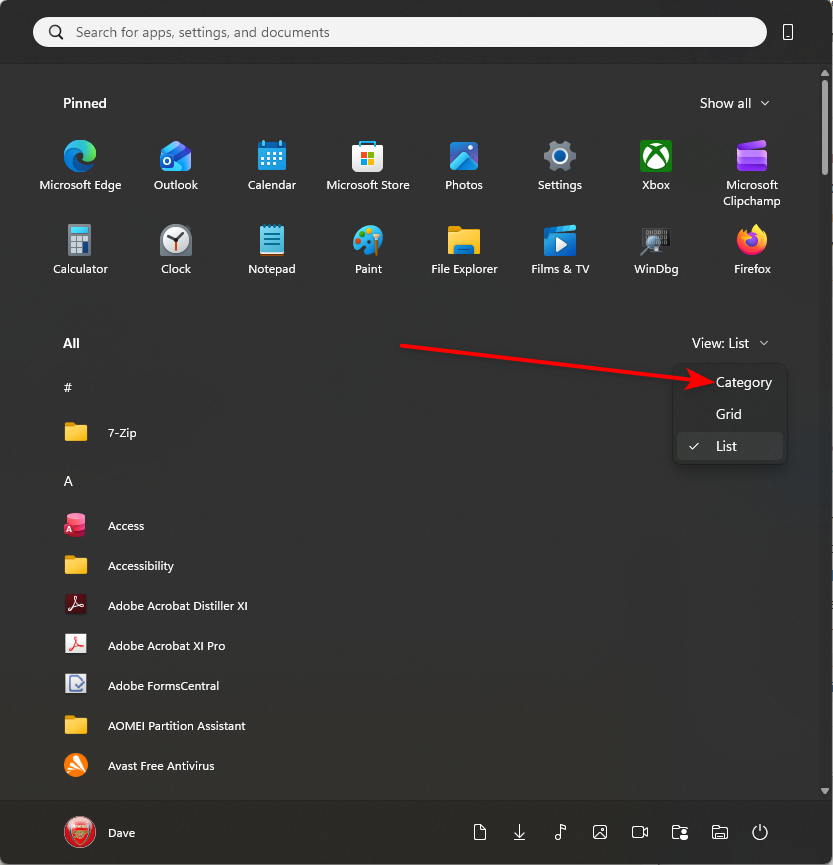Open the Documents folder shortcut
833x865 pixels.
point(479,832)
